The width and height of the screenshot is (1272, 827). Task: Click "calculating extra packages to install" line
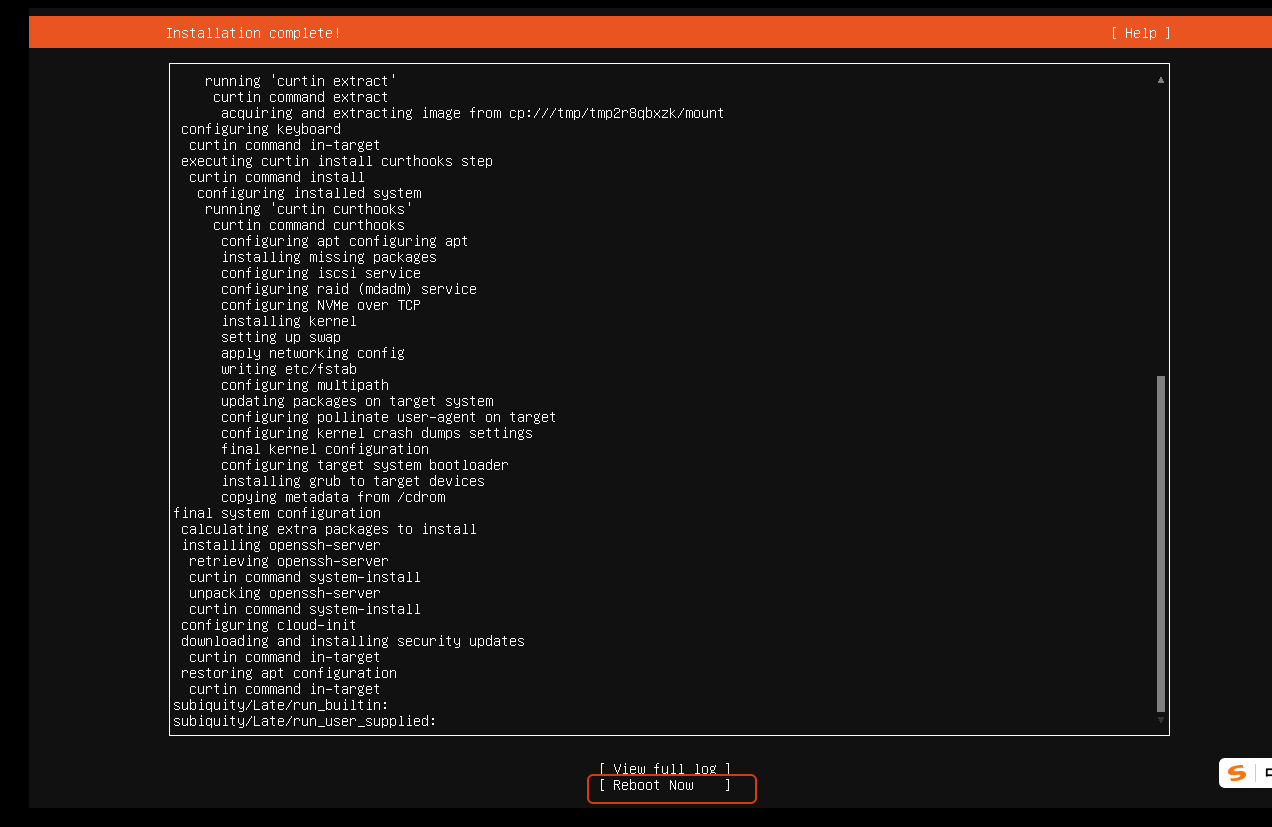329,529
